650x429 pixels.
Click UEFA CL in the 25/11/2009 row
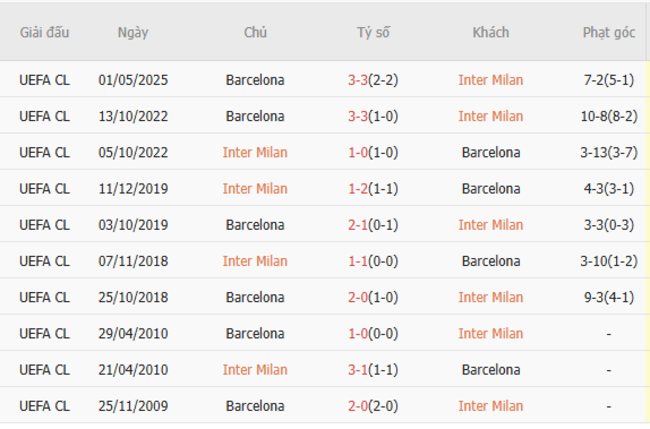pos(44,406)
